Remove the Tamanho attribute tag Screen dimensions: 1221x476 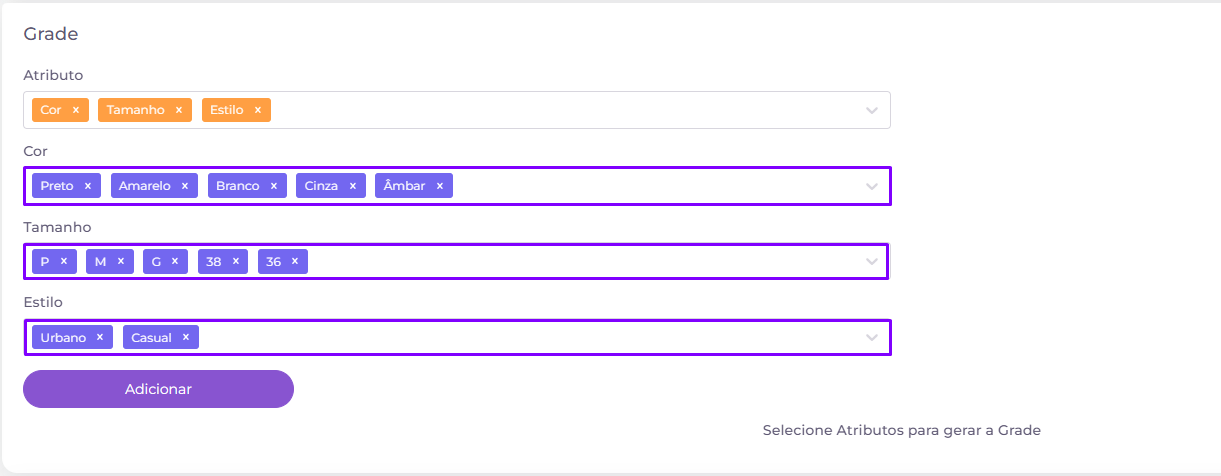pyautogui.click(x=179, y=110)
